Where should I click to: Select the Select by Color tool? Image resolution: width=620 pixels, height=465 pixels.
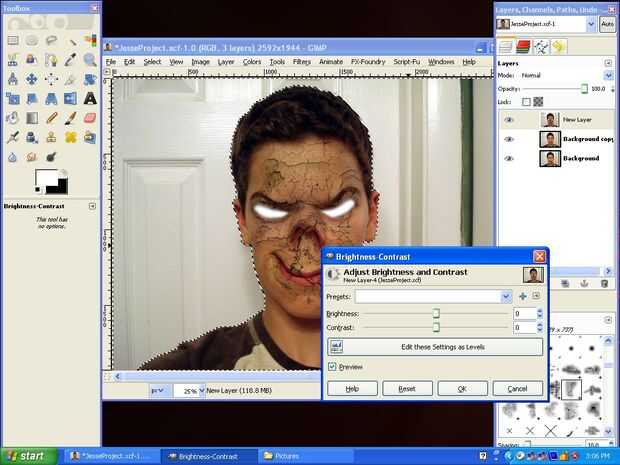coord(90,40)
